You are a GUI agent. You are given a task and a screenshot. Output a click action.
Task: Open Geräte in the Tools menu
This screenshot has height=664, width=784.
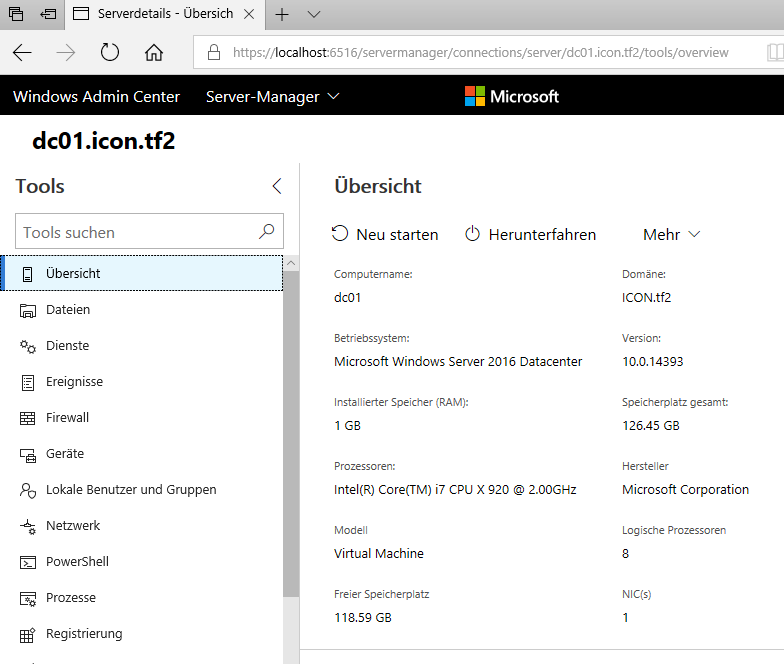pyautogui.click(x=142, y=454)
